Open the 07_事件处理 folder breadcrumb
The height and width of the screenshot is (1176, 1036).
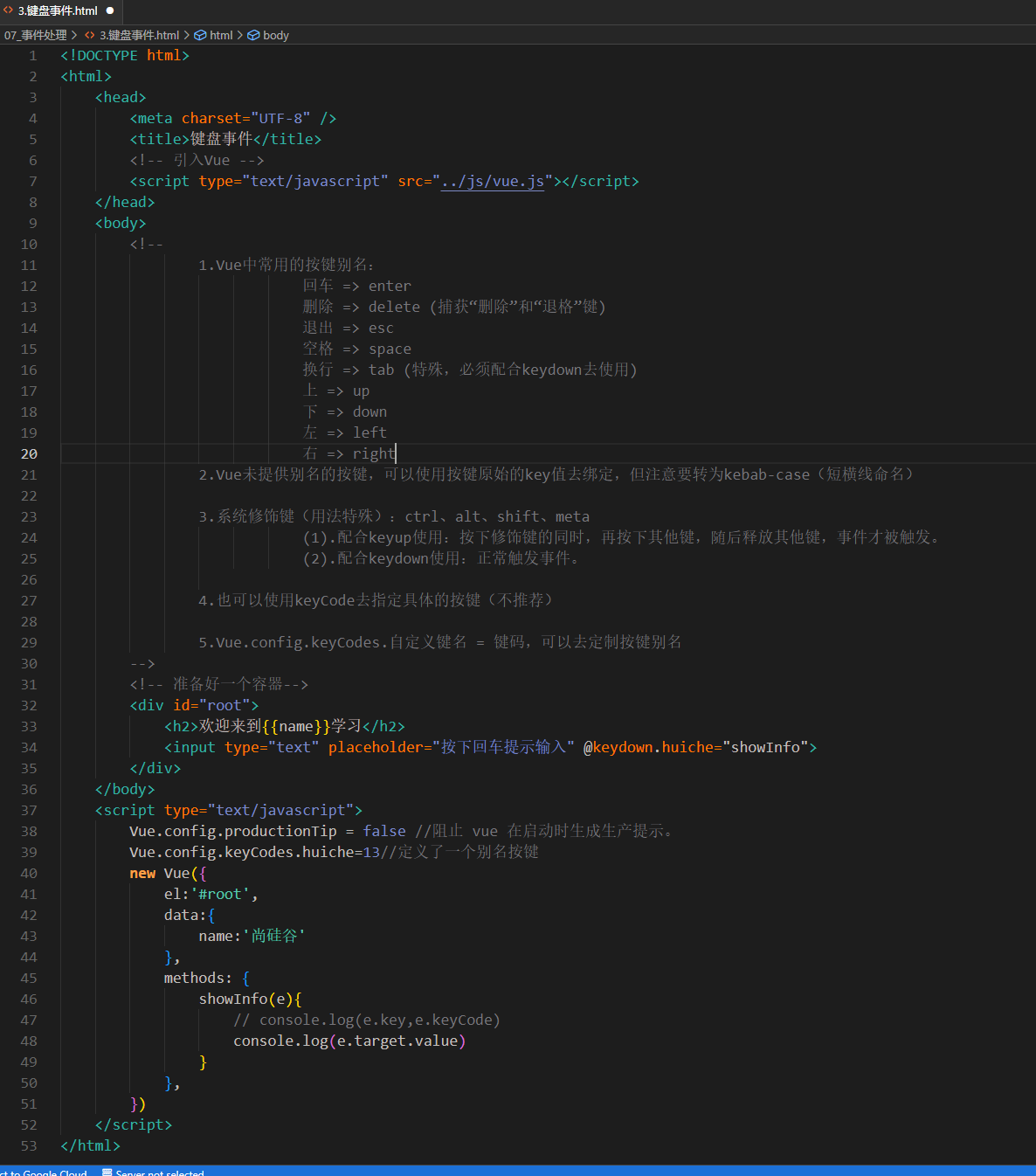[36, 35]
